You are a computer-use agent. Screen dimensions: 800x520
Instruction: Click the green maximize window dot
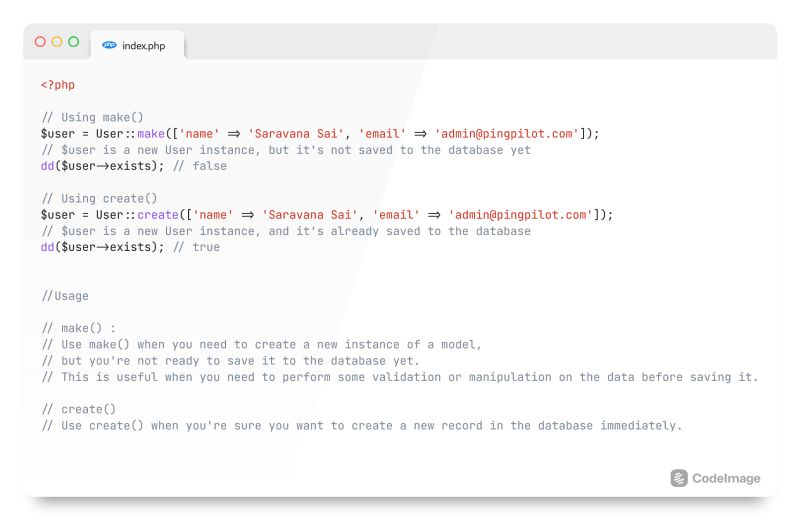click(73, 42)
